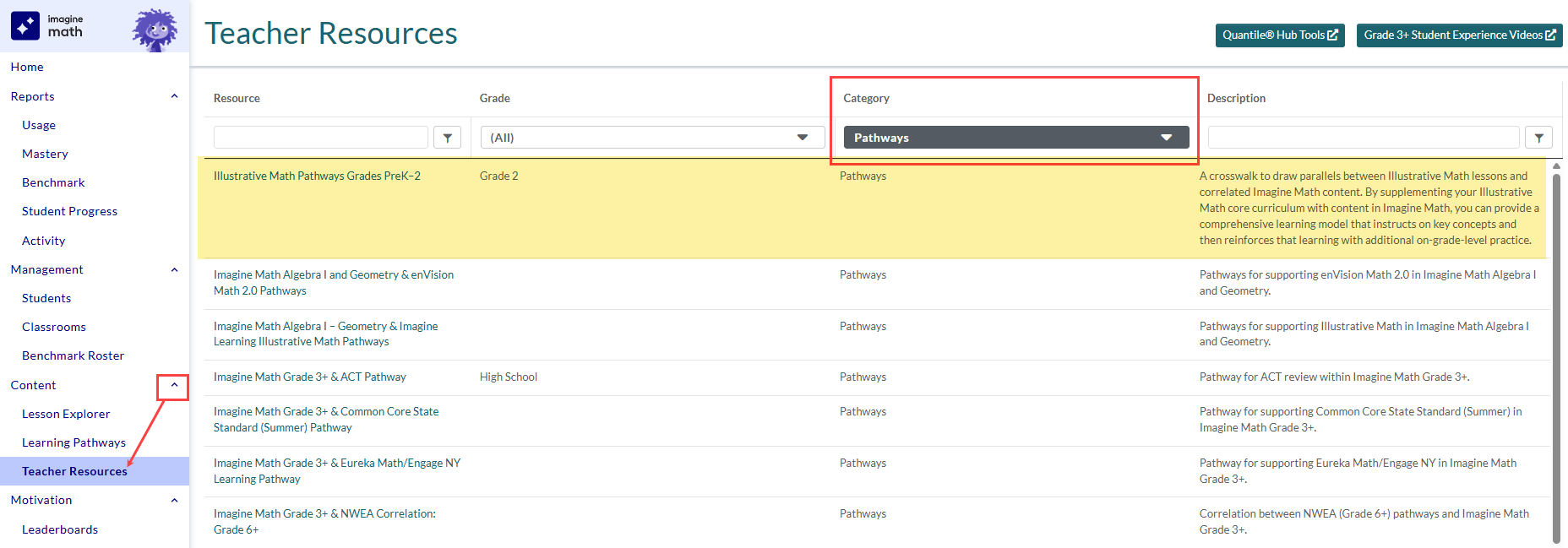Click the Description column filter icon

pyautogui.click(x=1538, y=138)
